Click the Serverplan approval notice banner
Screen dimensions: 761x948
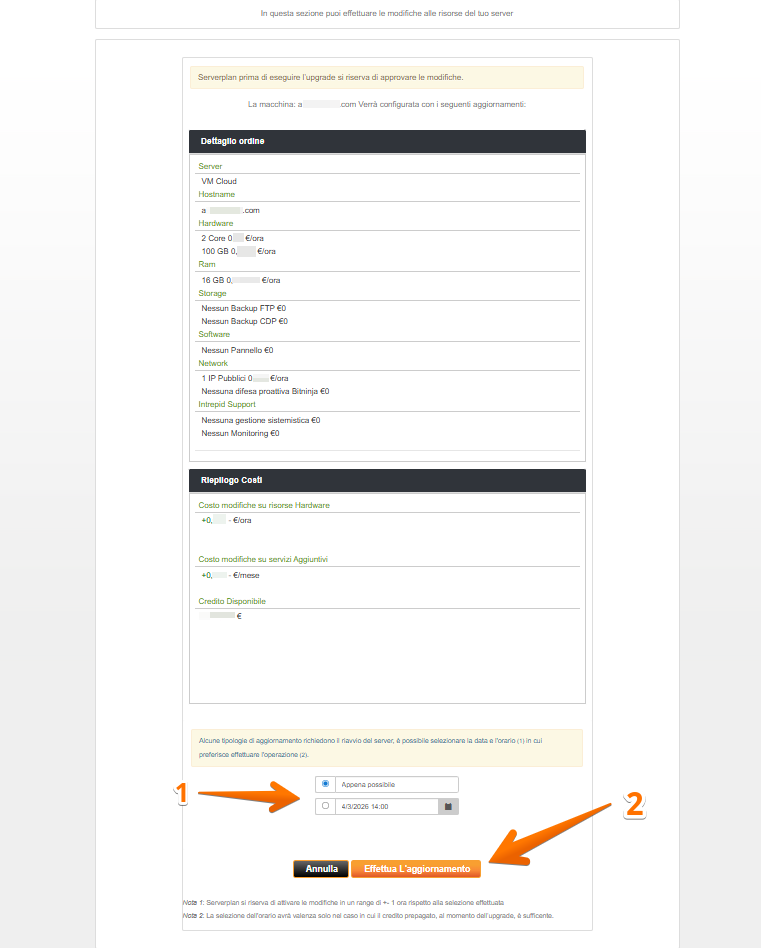tap(387, 77)
